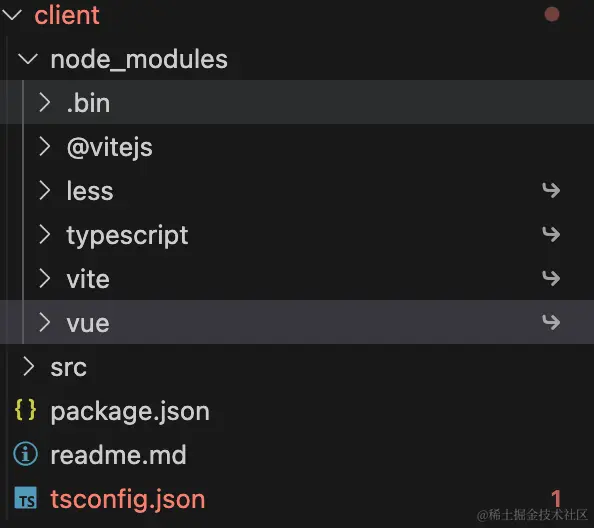Click the symlink arrow icon next to less

551,190
